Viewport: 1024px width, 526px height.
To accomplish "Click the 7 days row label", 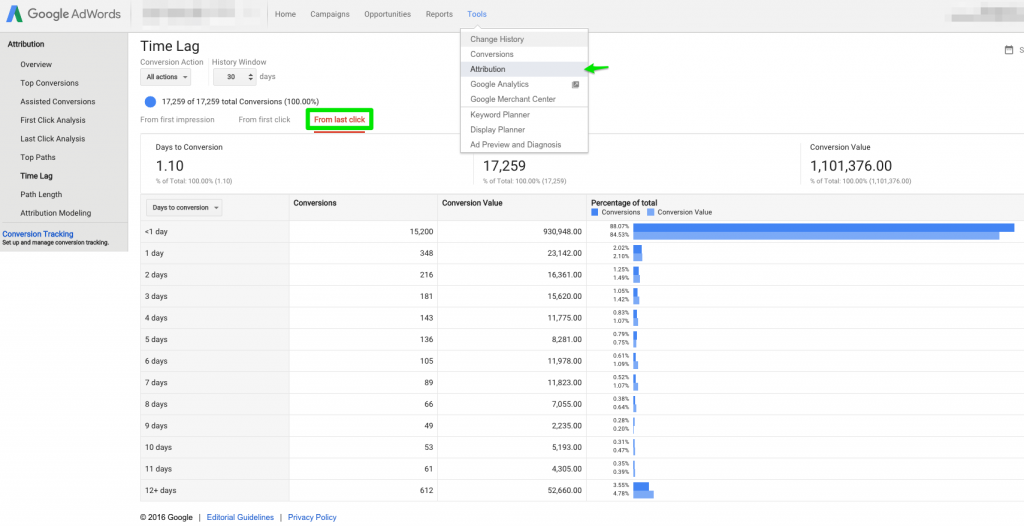I will [156, 382].
